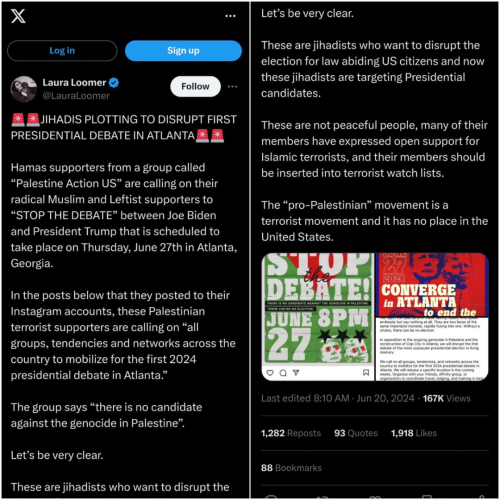Follow Laura Loomer
This screenshot has height=500, width=500.
pyautogui.click(x=195, y=86)
